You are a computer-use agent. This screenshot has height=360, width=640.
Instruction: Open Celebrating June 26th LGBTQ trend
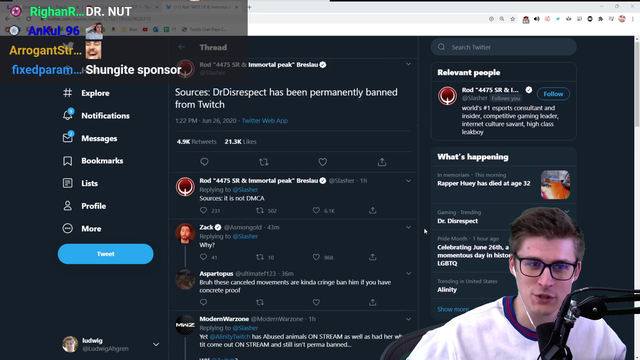(473, 255)
